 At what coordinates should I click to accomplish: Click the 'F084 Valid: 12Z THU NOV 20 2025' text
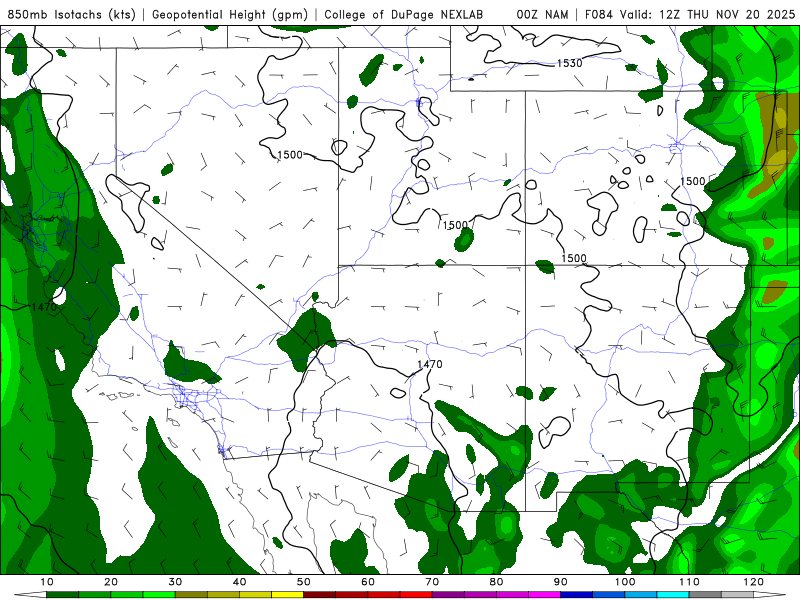coord(690,15)
